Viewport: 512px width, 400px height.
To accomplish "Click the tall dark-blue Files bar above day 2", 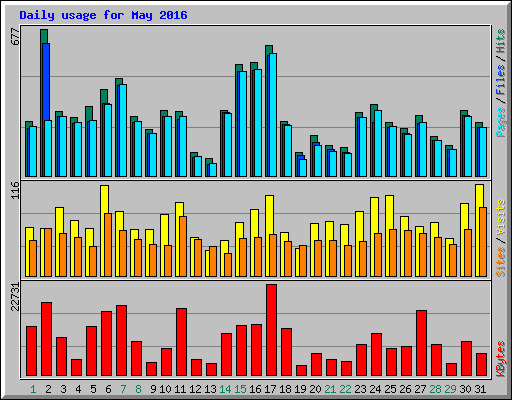I will (46, 82).
